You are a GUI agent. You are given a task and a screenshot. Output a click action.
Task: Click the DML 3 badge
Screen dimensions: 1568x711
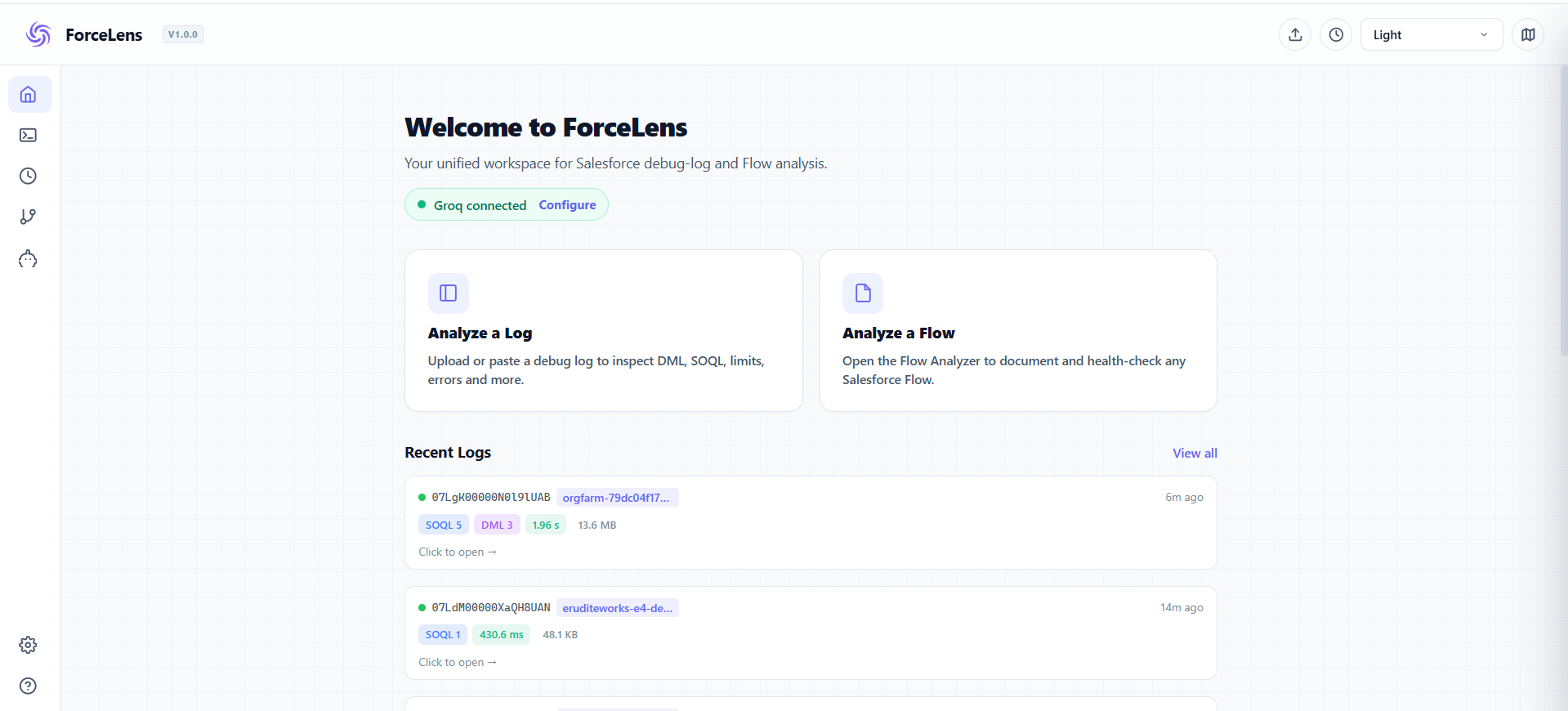coord(497,525)
